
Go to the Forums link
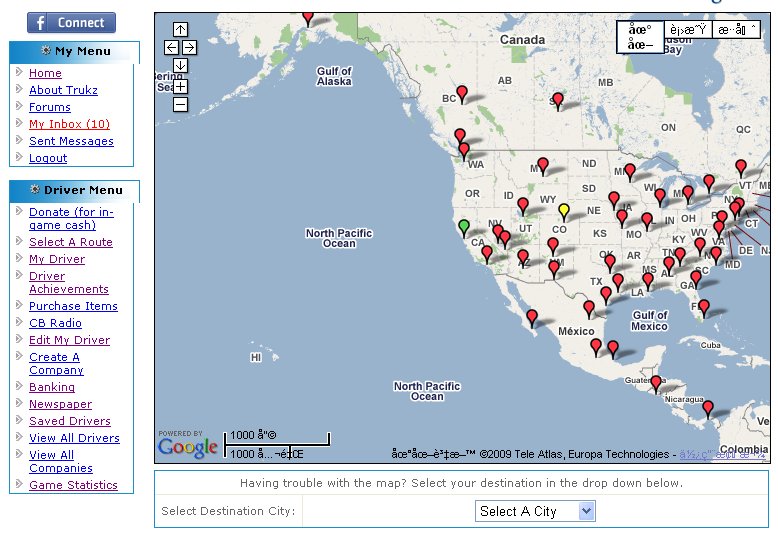pos(50,107)
